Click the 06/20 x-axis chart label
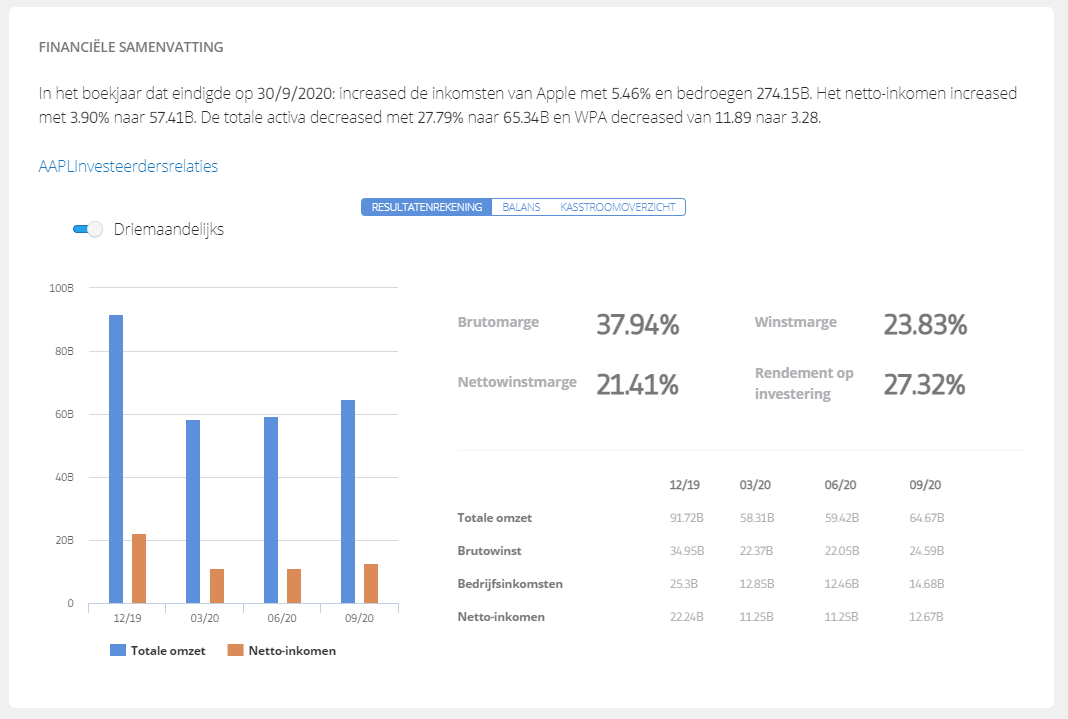The height and width of the screenshot is (719, 1068). pyautogui.click(x=282, y=618)
